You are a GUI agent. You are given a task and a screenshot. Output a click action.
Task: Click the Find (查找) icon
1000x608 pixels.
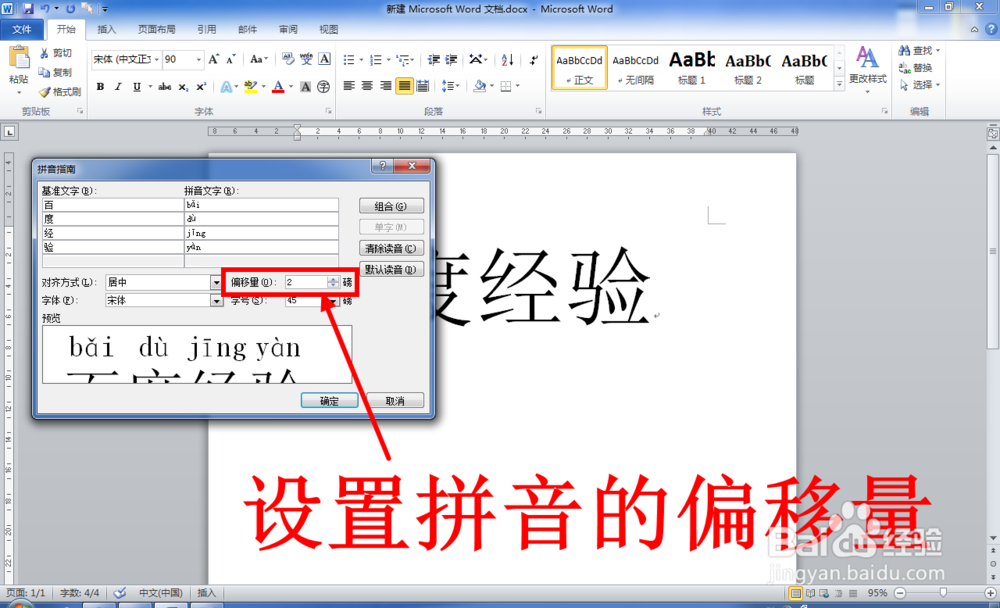pyautogui.click(x=919, y=48)
